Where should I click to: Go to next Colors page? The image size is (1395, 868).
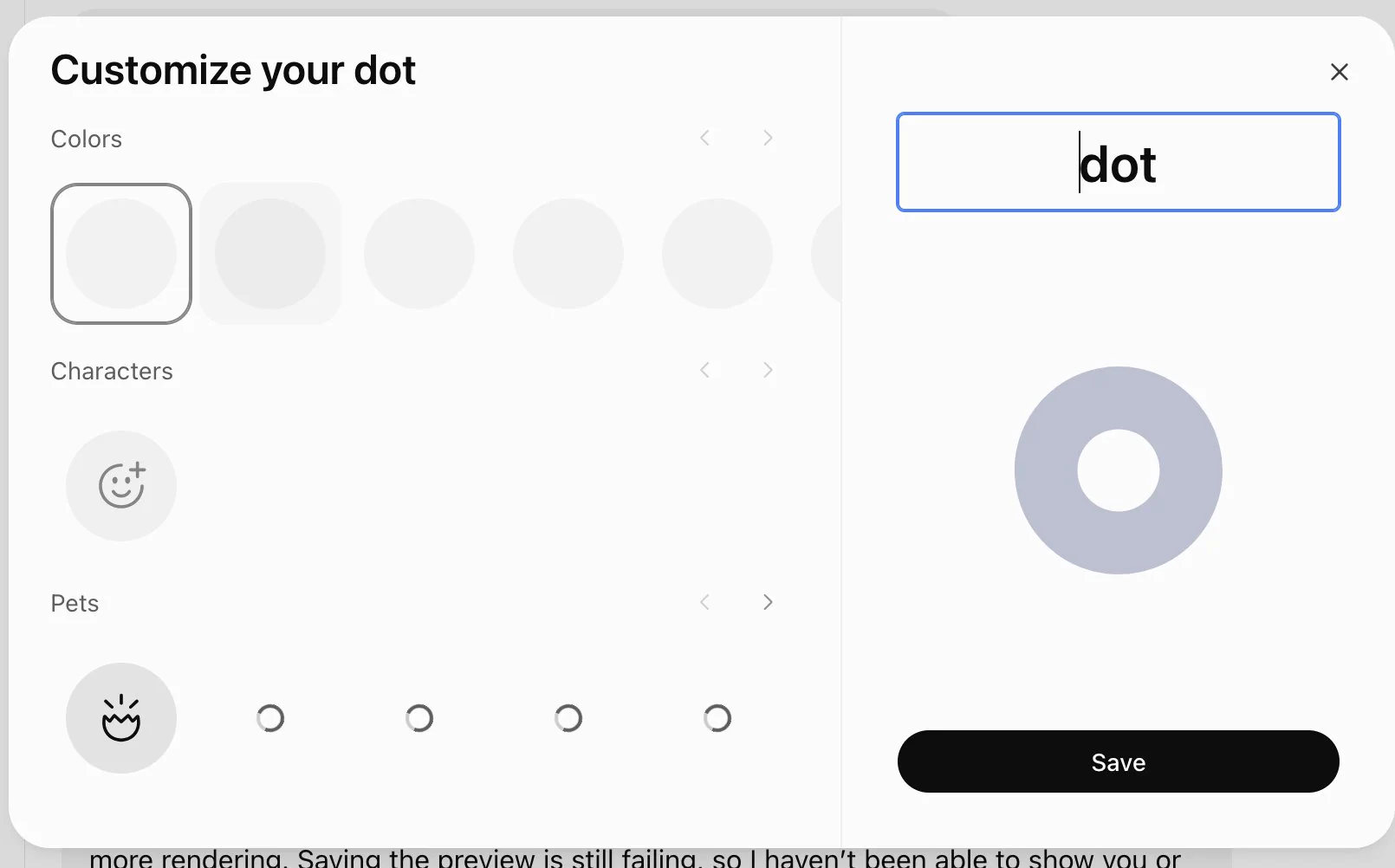click(768, 138)
